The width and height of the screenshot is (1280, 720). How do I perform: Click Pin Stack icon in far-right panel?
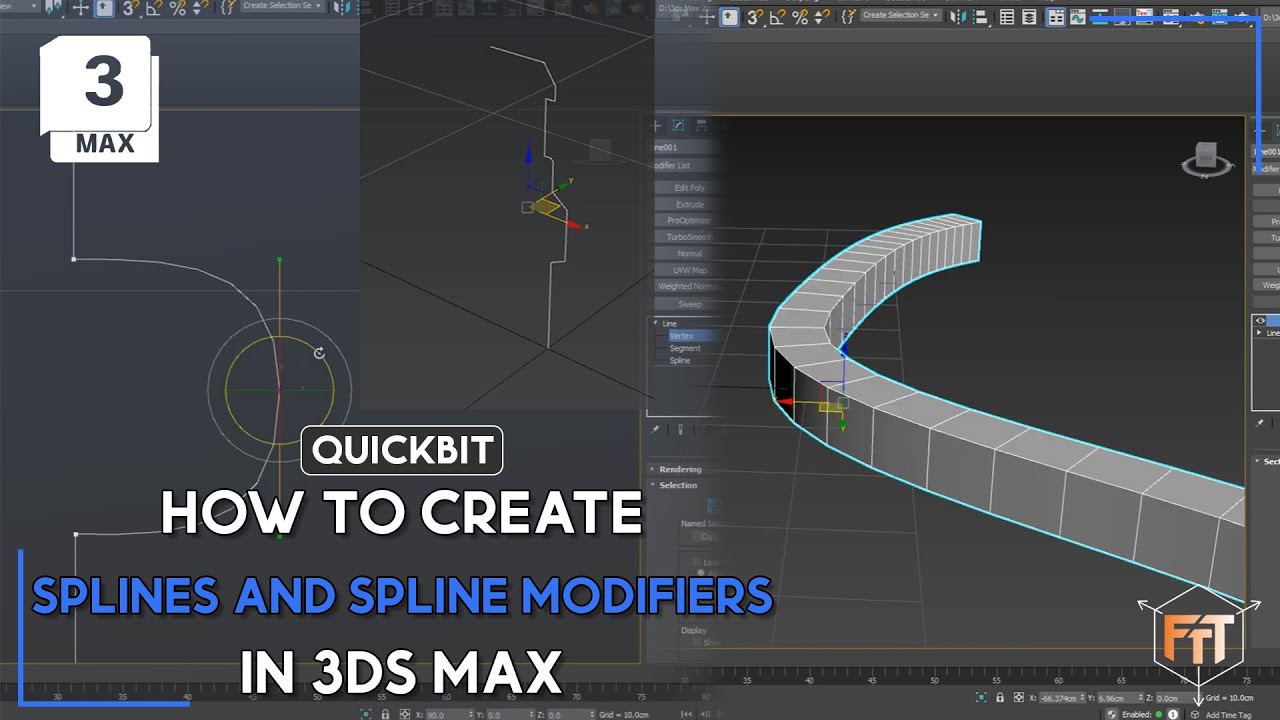point(1259,424)
